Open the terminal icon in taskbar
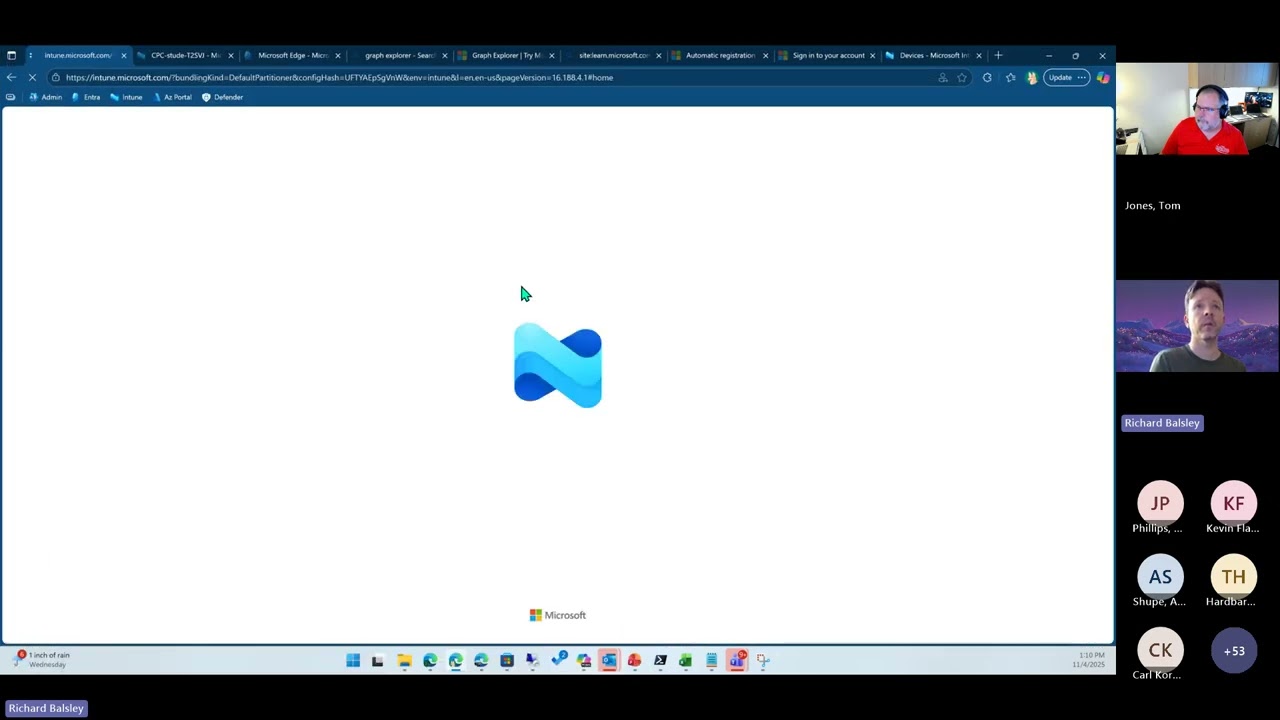Image resolution: width=1280 pixels, height=720 pixels. [x=660, y=660]
